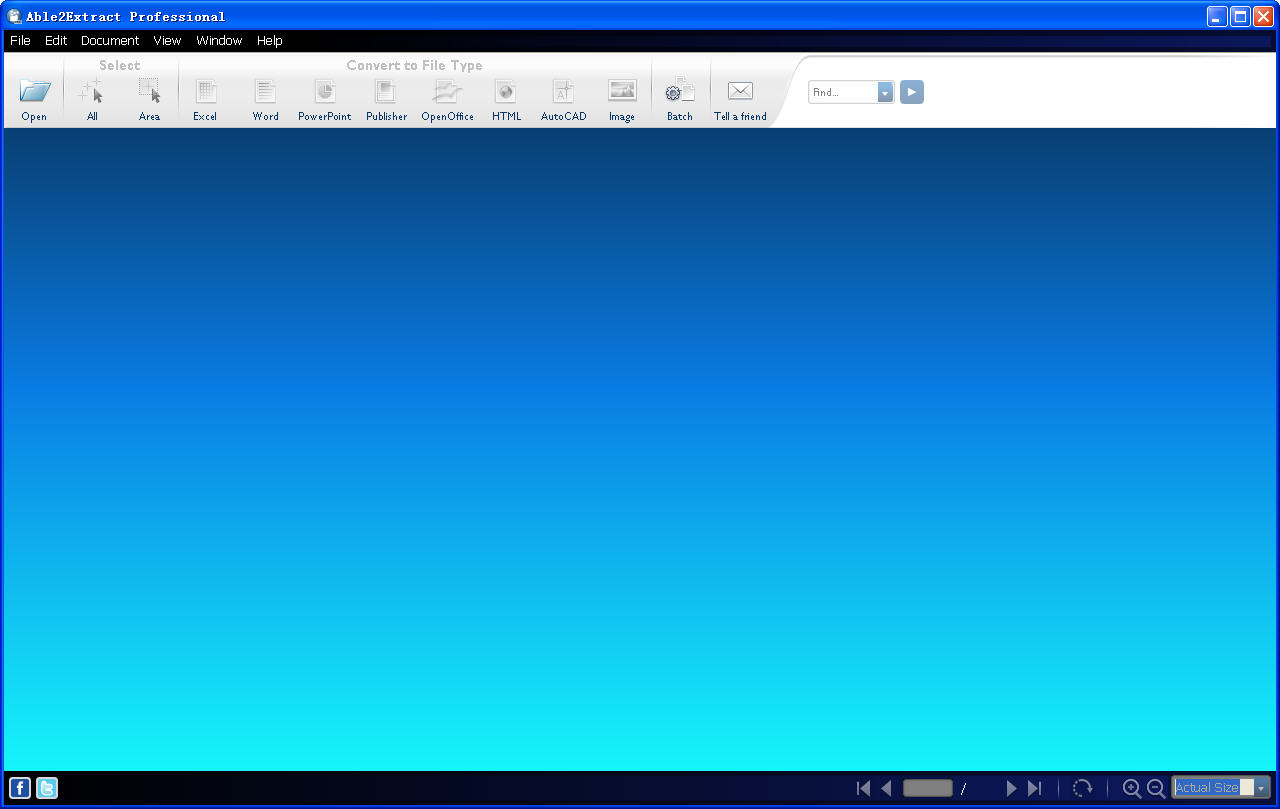Viewport: 1280px width, 809px height.
Task: Zoom out with the magnifier minus icon
Action: pos(1156,788)
